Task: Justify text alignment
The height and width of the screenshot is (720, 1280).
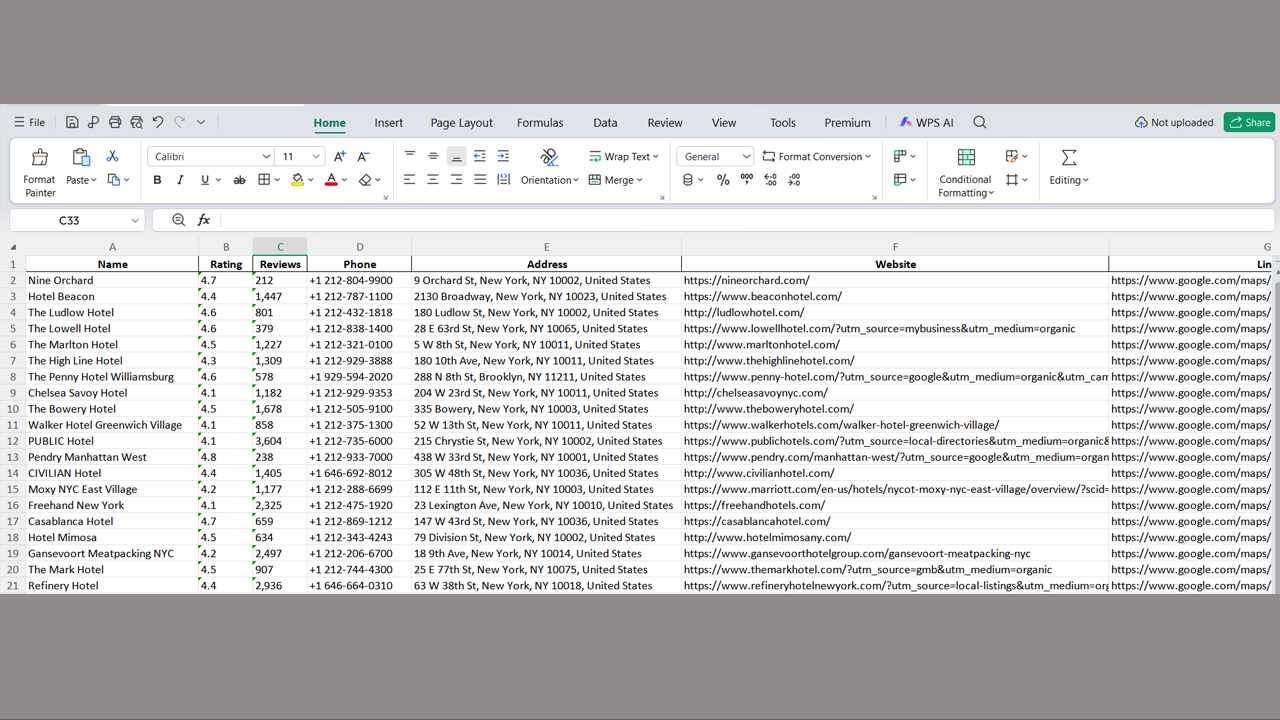Action: pyautogui.click(x=480, y=180)
